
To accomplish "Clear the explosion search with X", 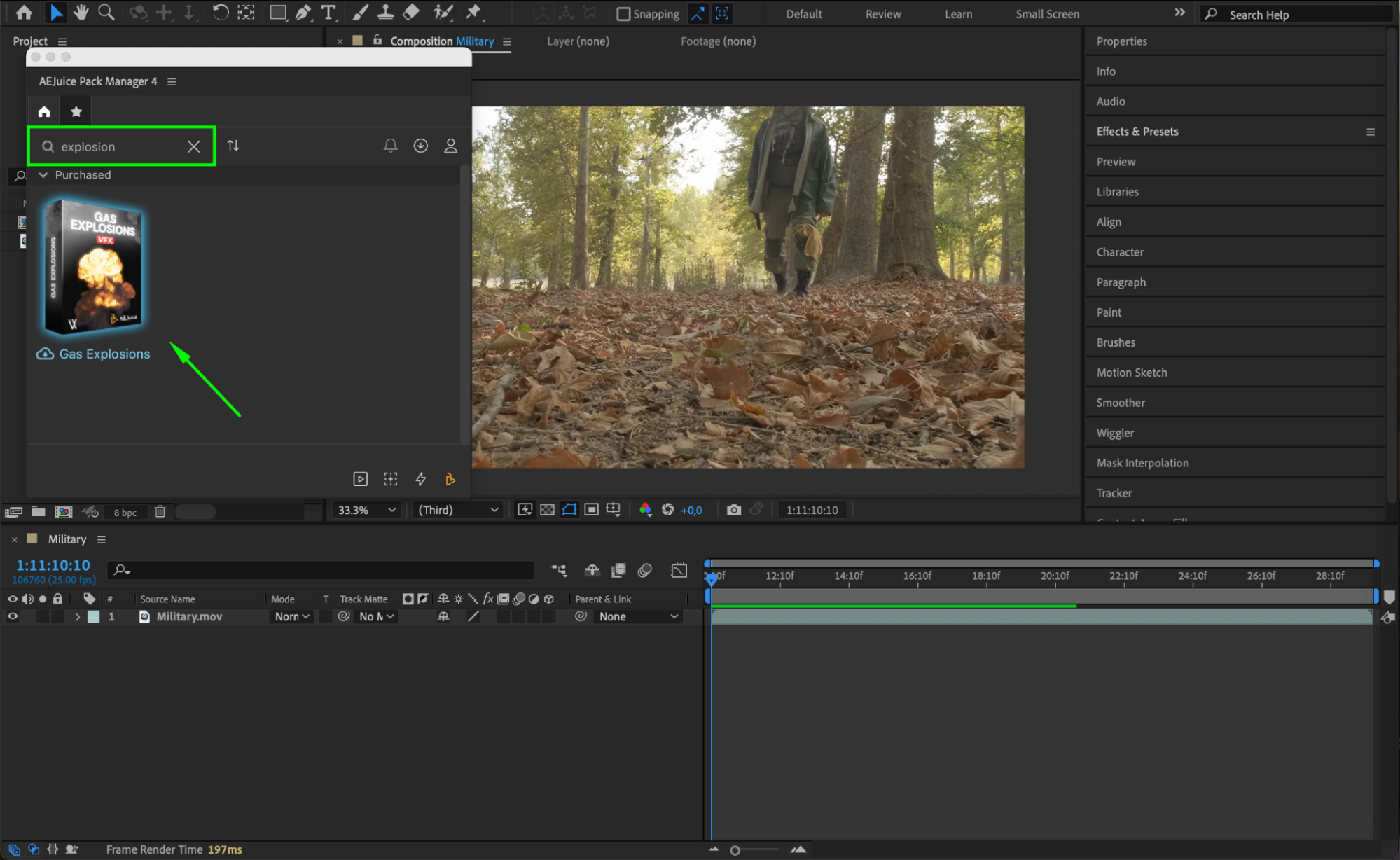I will [193, 146].
